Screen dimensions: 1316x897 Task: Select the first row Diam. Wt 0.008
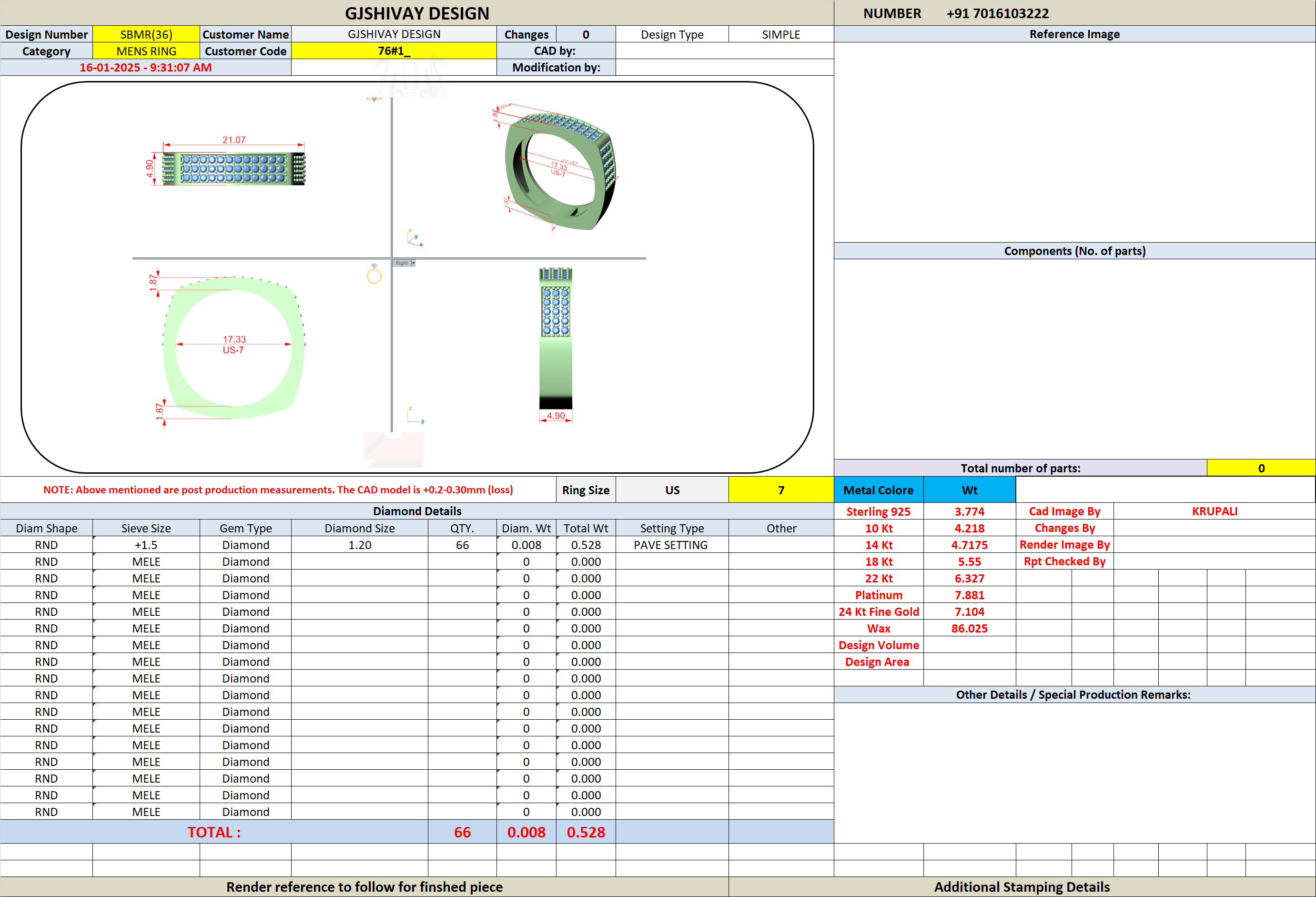pos(526,545)
